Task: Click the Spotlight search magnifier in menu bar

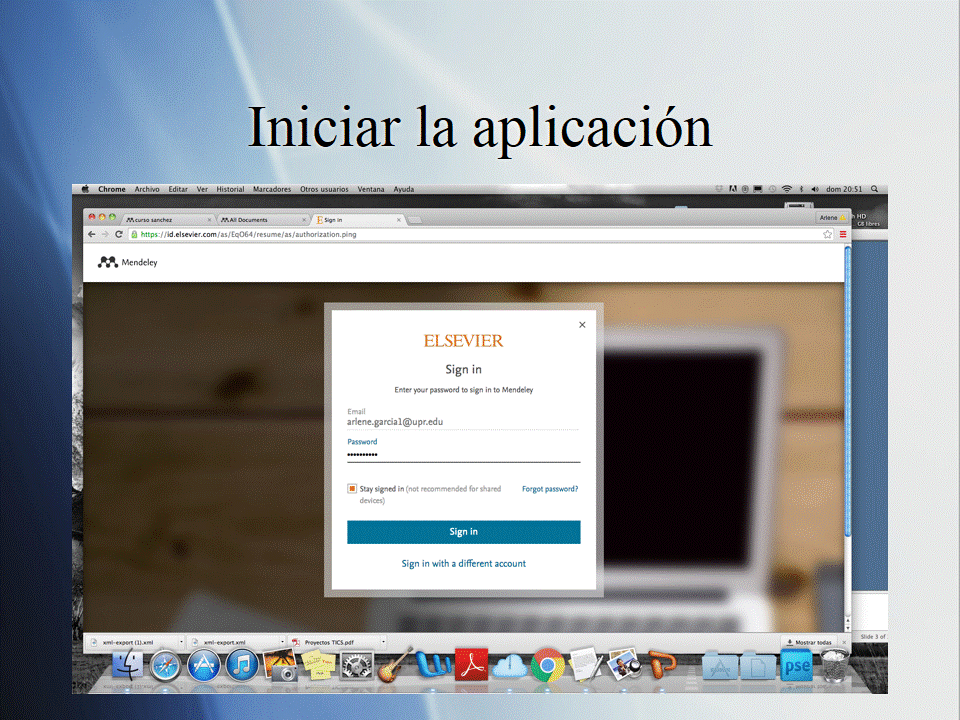Action: point(875,189)
